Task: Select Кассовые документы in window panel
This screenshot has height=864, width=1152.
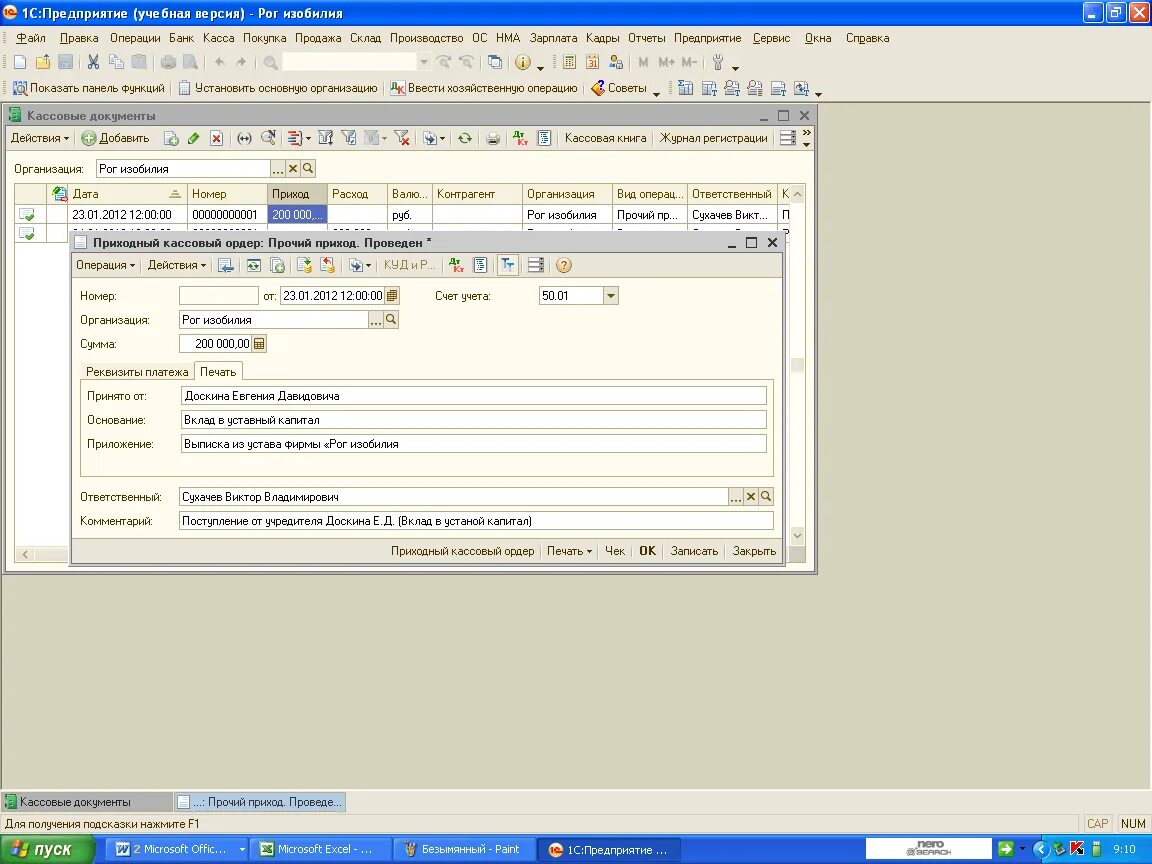Action: tap(87, 802)
